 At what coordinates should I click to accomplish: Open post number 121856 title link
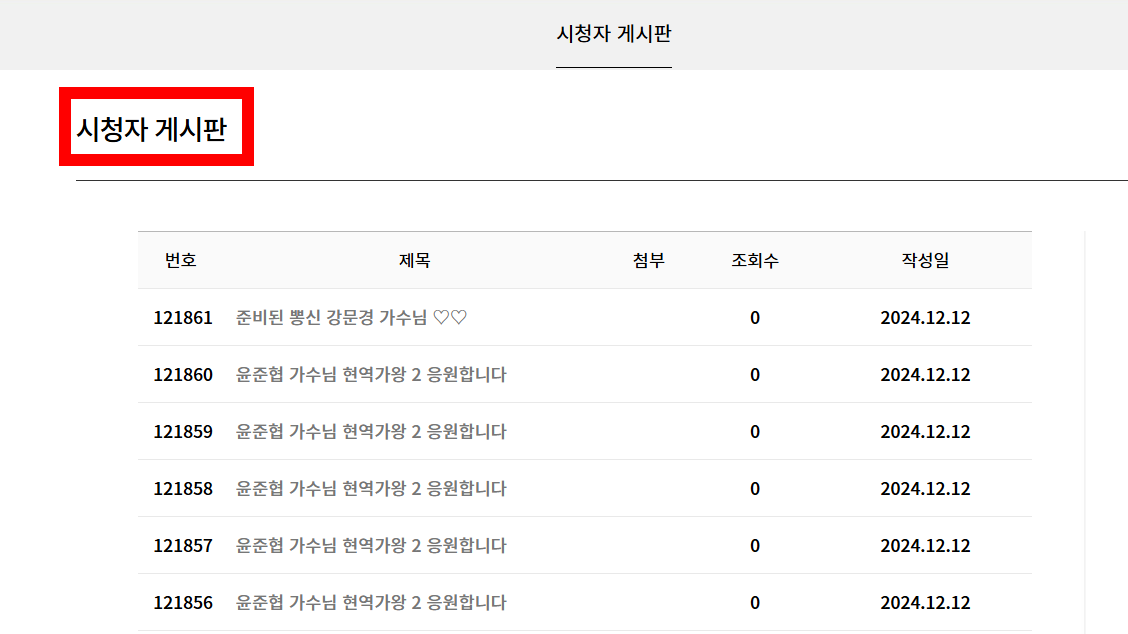(x=371, y=602)
